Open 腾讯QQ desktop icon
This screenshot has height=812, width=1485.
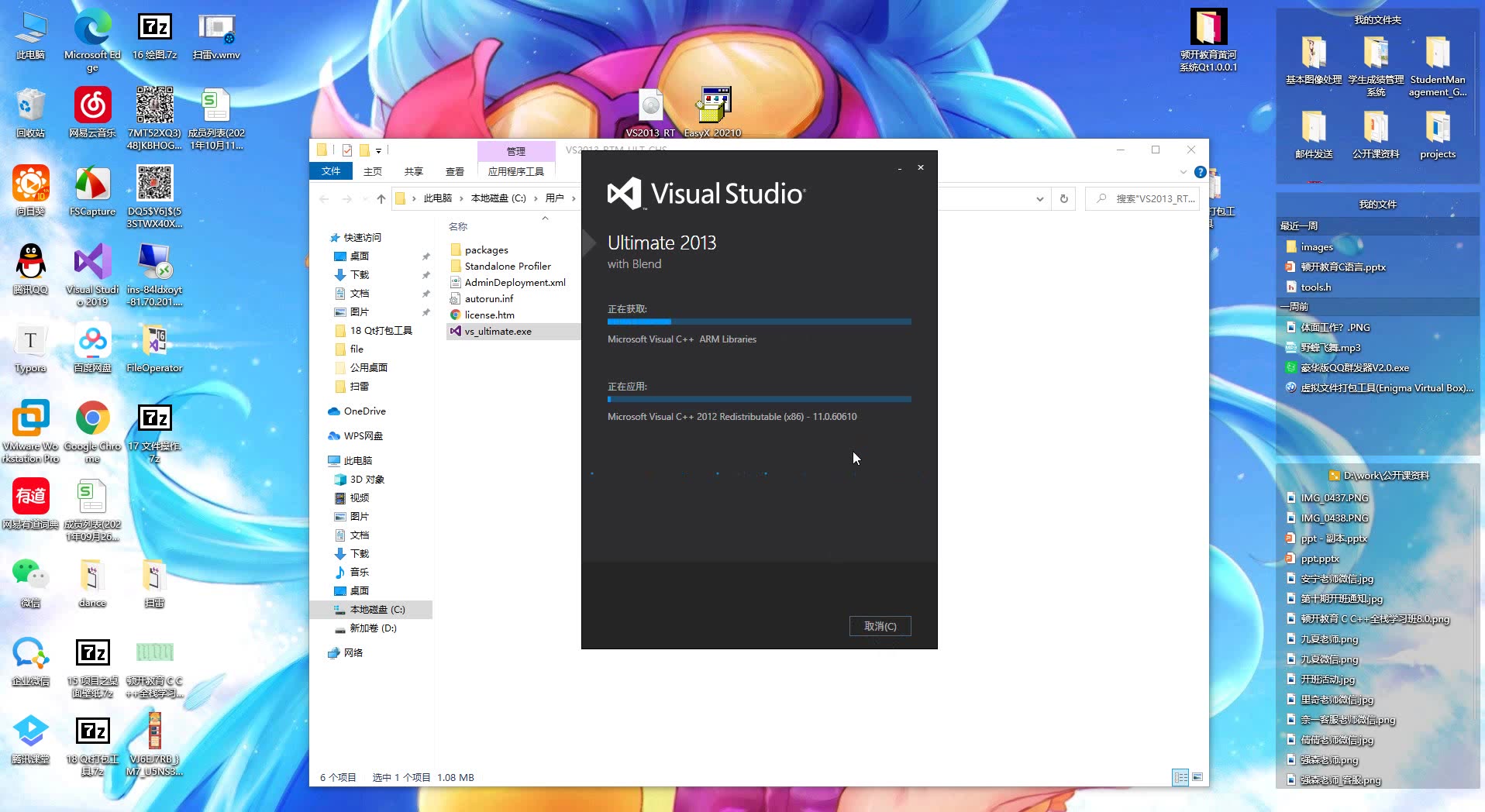30,269
